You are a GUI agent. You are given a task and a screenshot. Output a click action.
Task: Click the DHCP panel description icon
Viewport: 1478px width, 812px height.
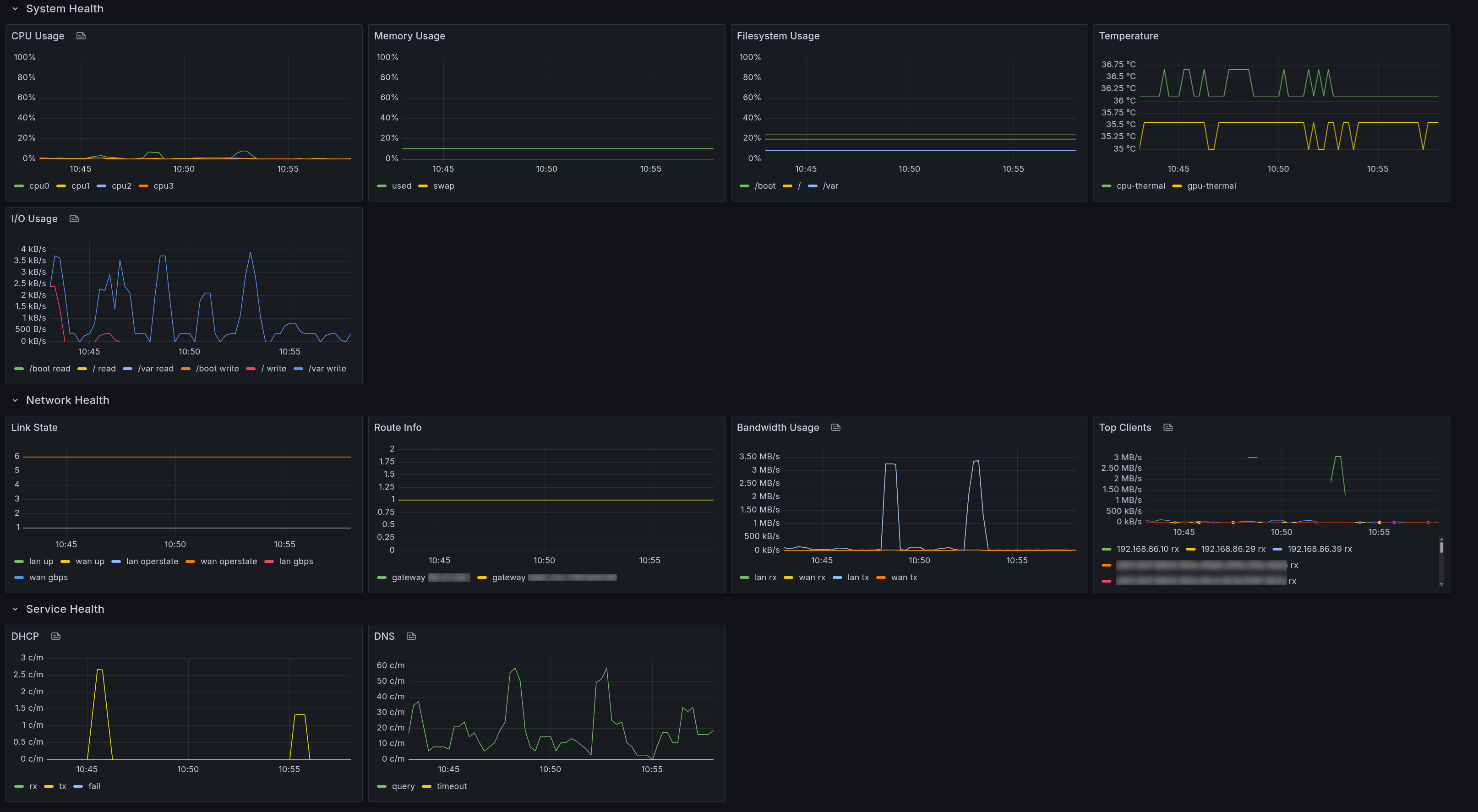pyautogui.click(x=56, y=637)
